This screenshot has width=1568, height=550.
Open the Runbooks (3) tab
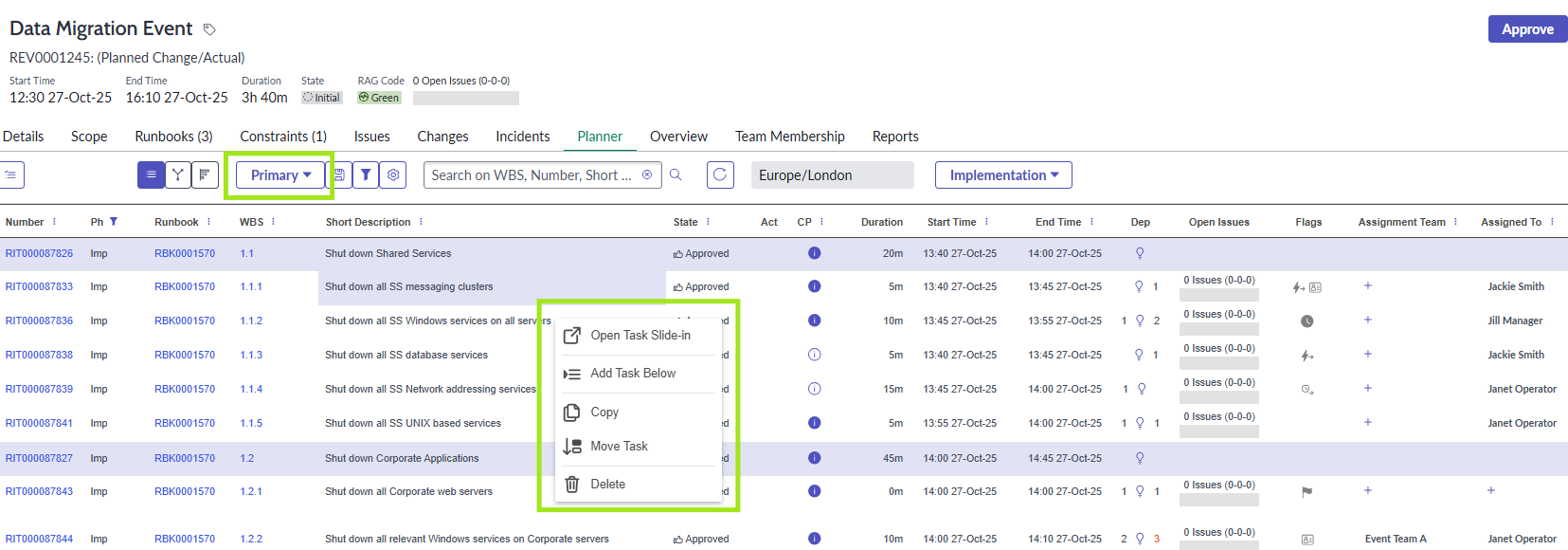click(173, 137)
